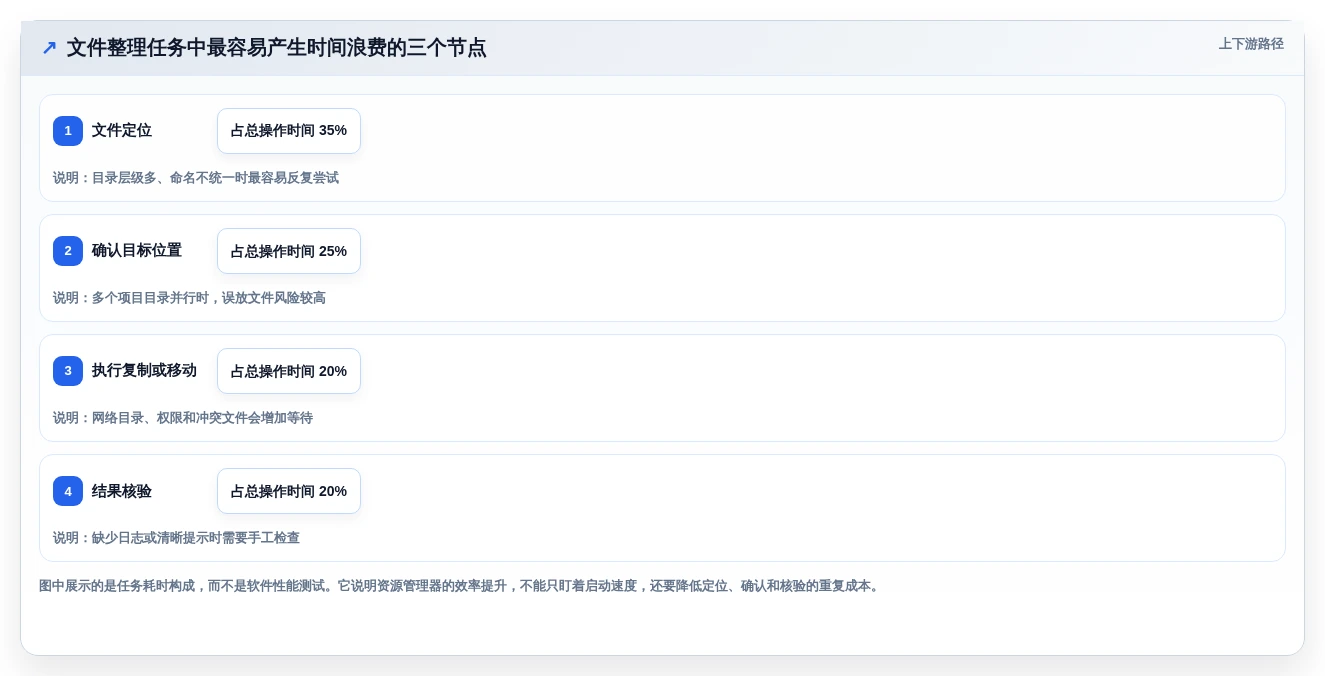Viewport: 1325px width, 676px height.
Task: Click the 占总操作时间 25% pill
Action: tap(289, 251)
